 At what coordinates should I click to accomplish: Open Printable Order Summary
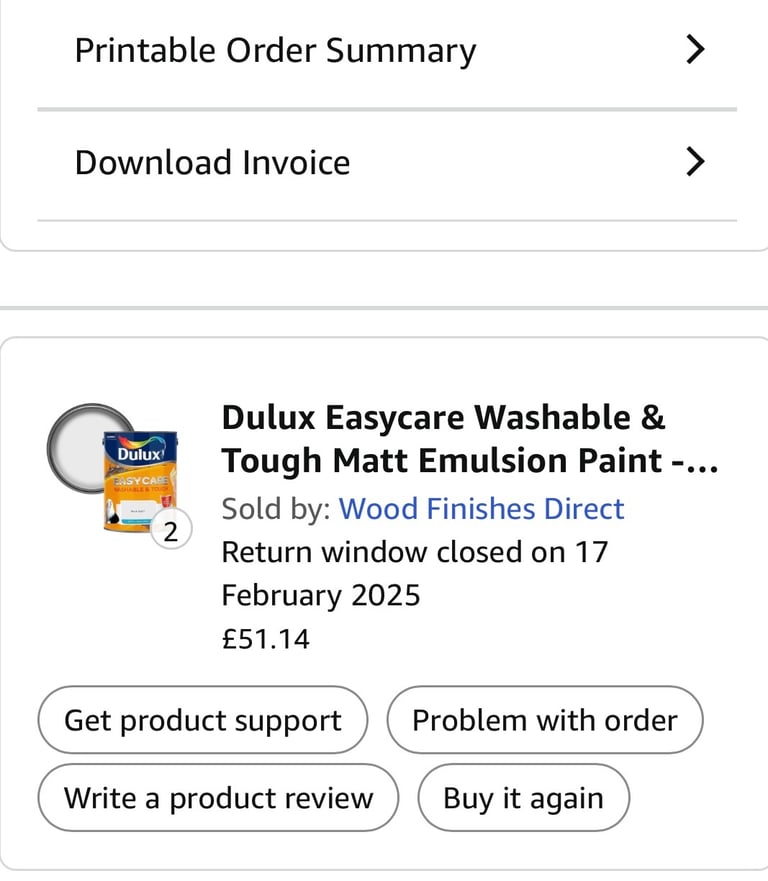click(275, 51)
